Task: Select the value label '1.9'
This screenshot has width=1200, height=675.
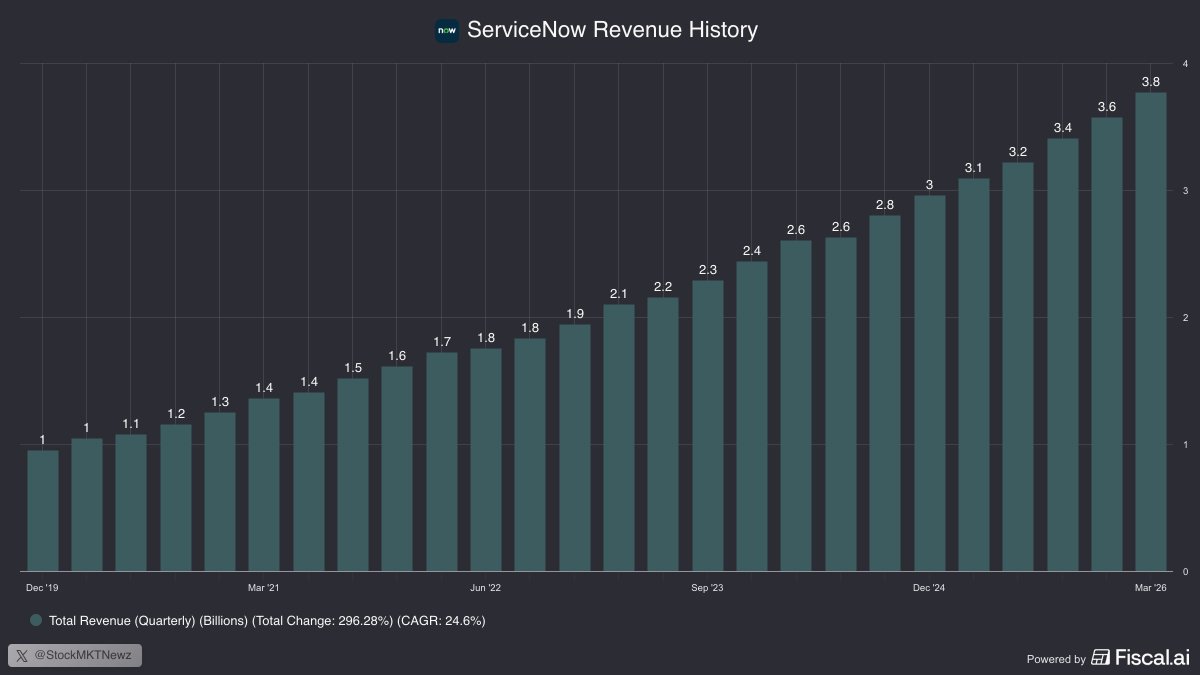Action: click(575, 313)
